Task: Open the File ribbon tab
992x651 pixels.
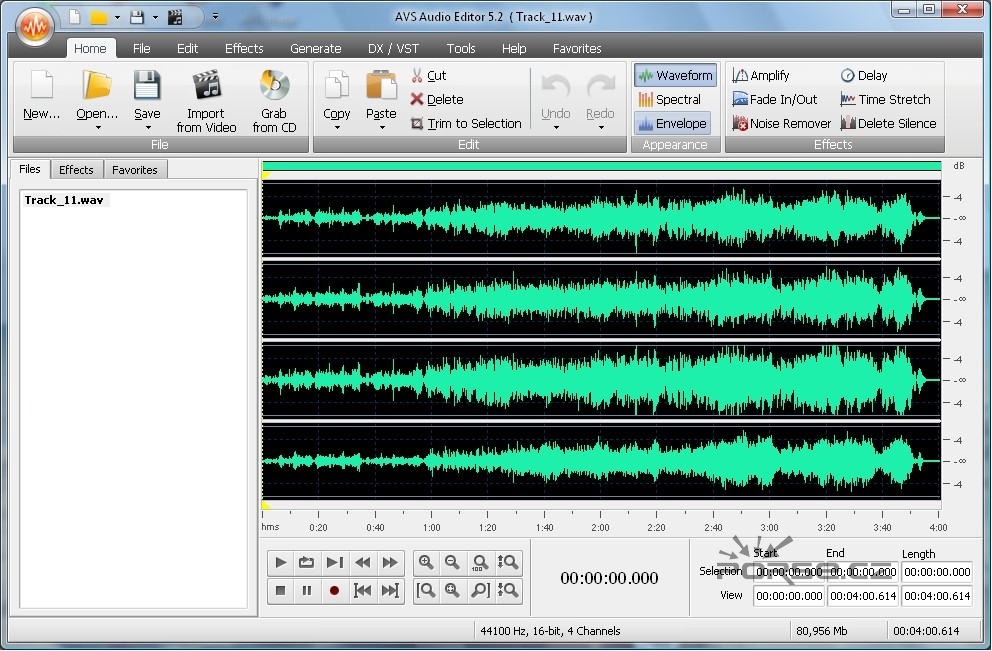Action: 142,48
